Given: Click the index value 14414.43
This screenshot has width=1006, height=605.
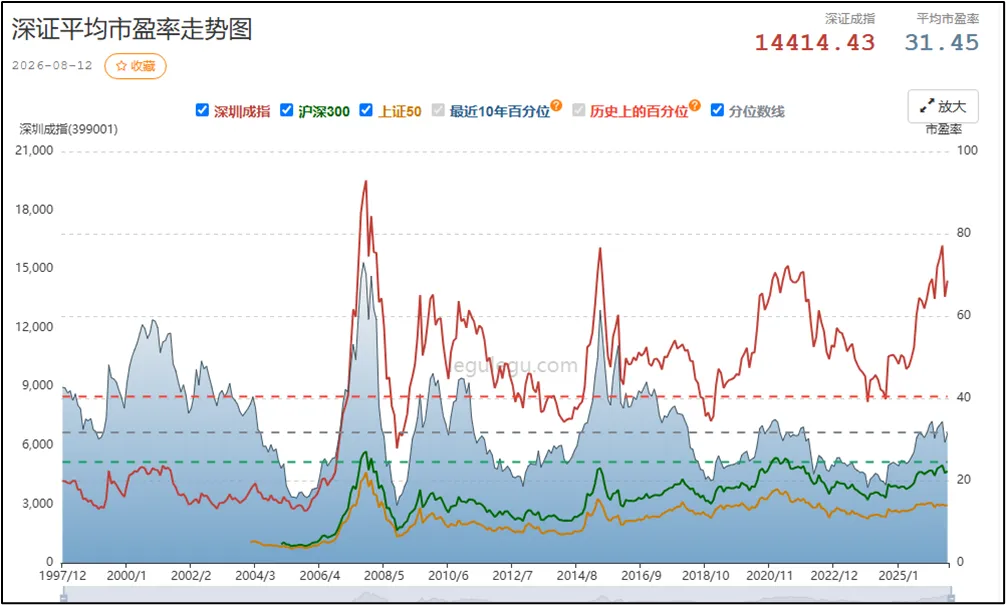Looking at the screenshot, I should click(x=814, y=42).
